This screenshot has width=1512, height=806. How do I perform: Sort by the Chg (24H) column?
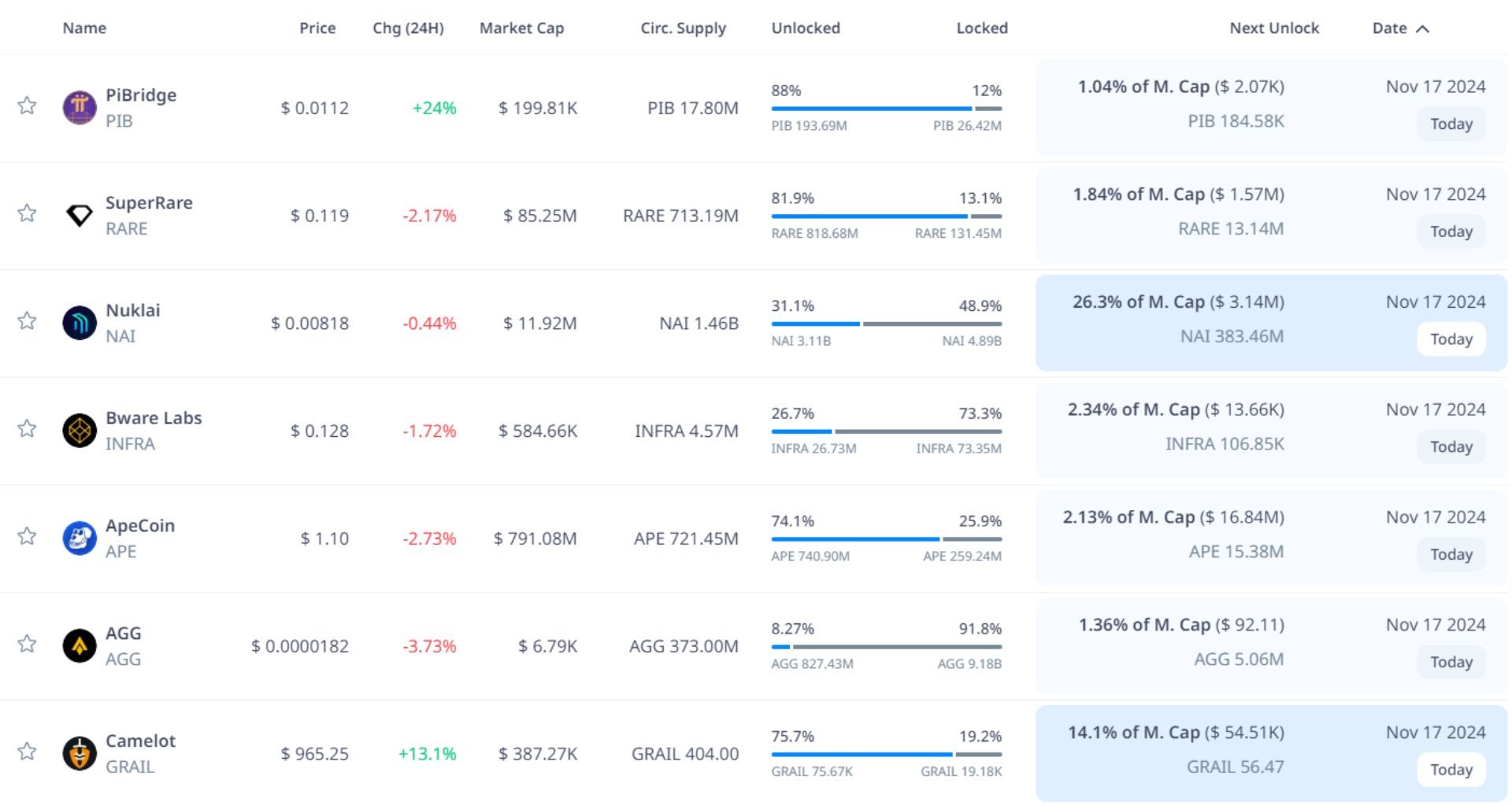point(408,28)
